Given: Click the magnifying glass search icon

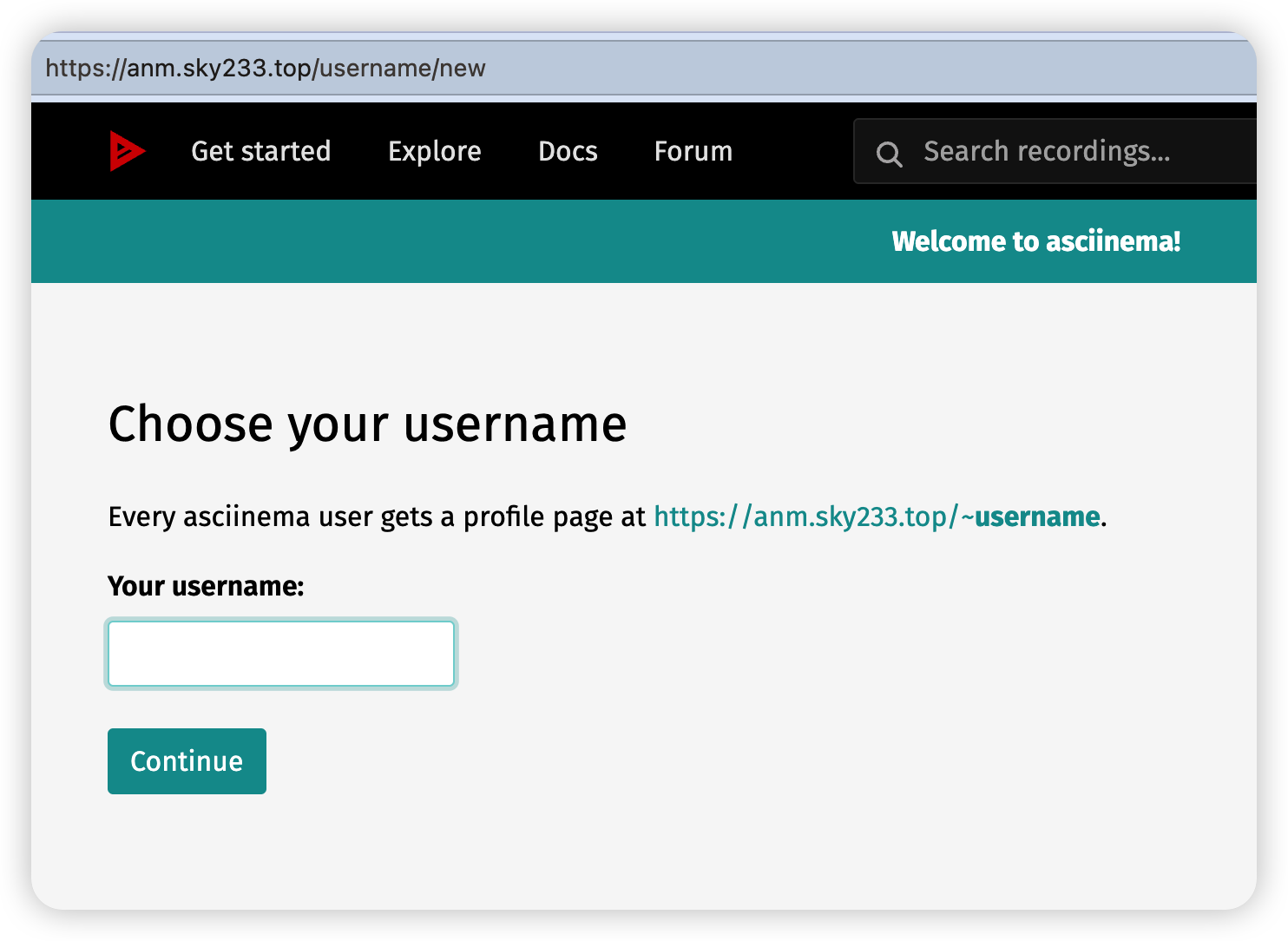Looking at the screenshot, I should click(x=889, y=154).
